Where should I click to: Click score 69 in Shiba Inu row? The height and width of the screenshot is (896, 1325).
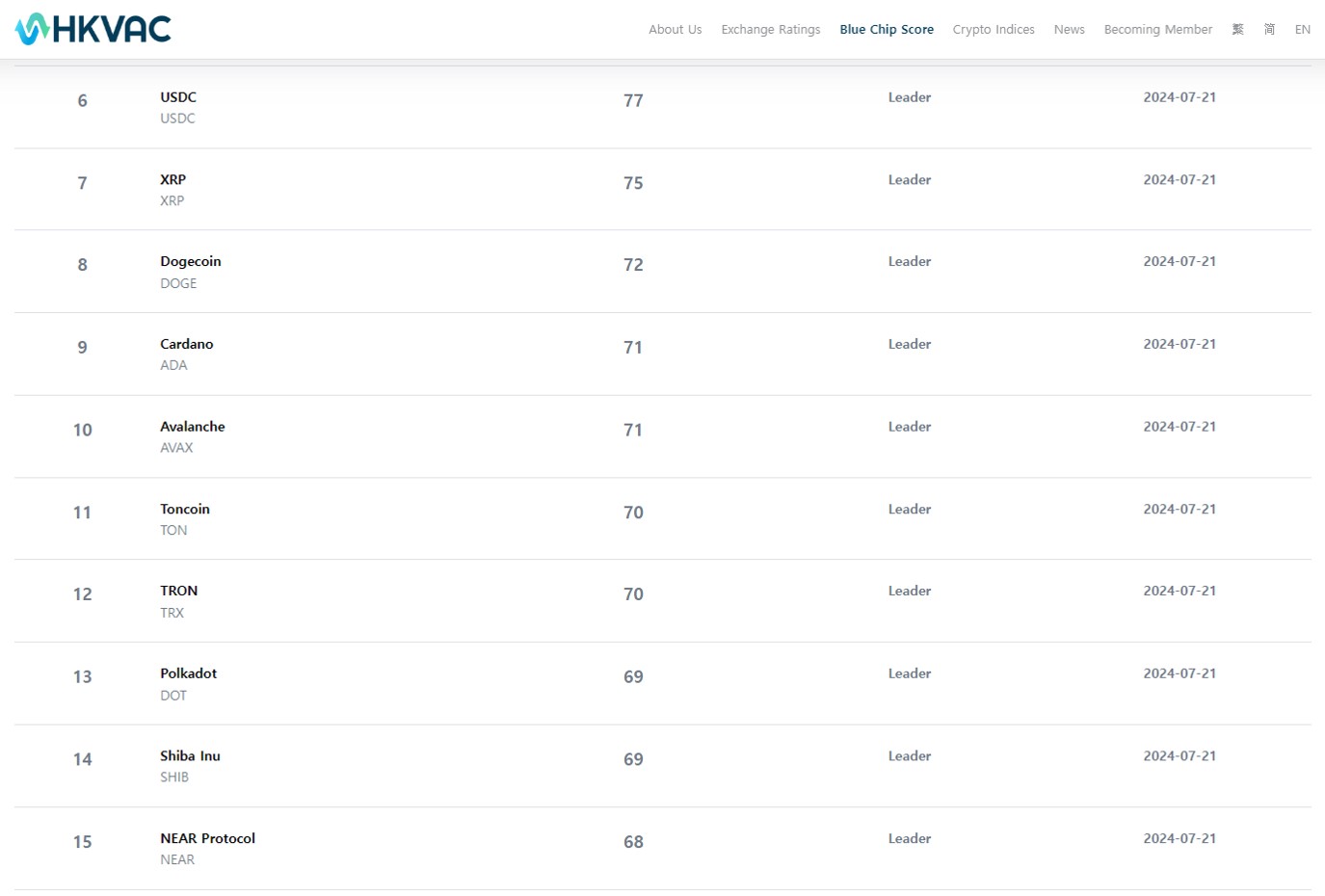(x=633, y=759)
